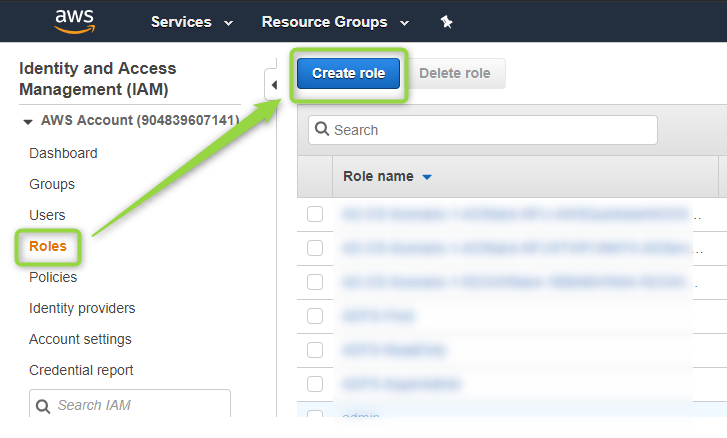Expand the Resource Groups dropdown
Screen dimensions: 727x438
tap(335, 22)
